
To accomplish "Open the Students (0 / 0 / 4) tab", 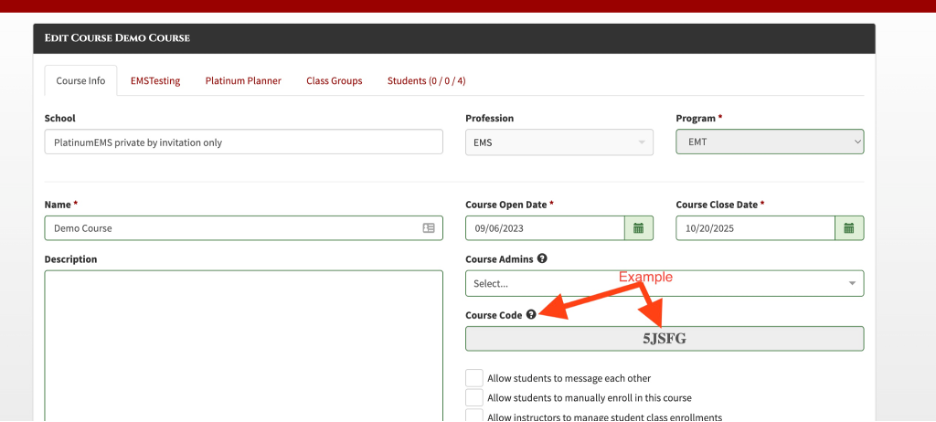I will (426, 81).
